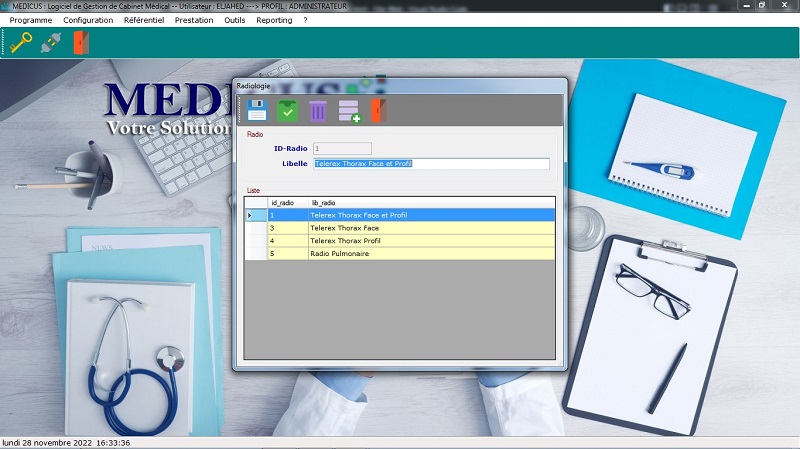Click the plug connection icon in main toolbar
The height and width of the screenshot is (449, 800).
pyautogui.click(x=51, y=43)
